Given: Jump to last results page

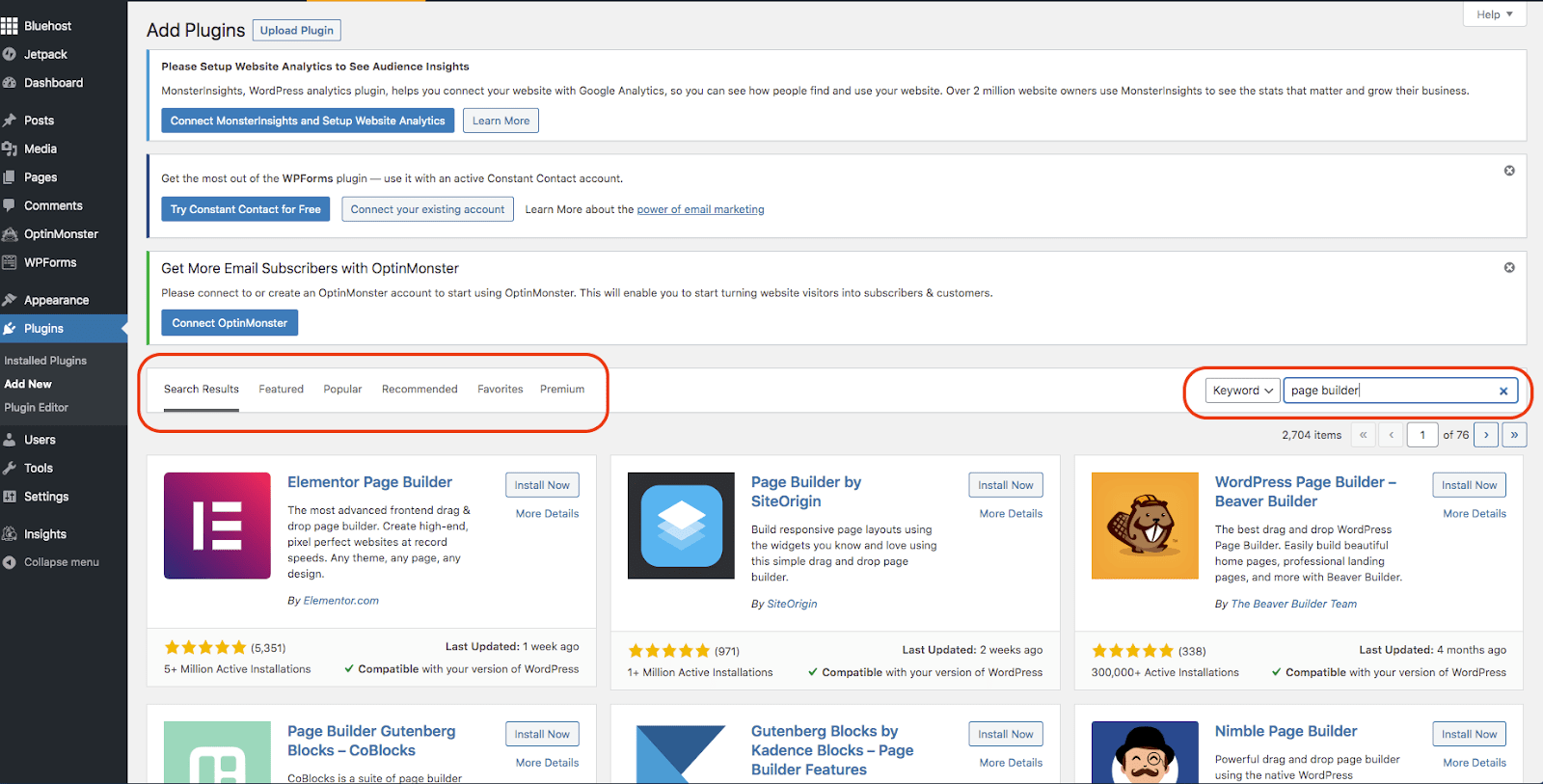Looking at the screenshot, I should [x=1514, y=435].
